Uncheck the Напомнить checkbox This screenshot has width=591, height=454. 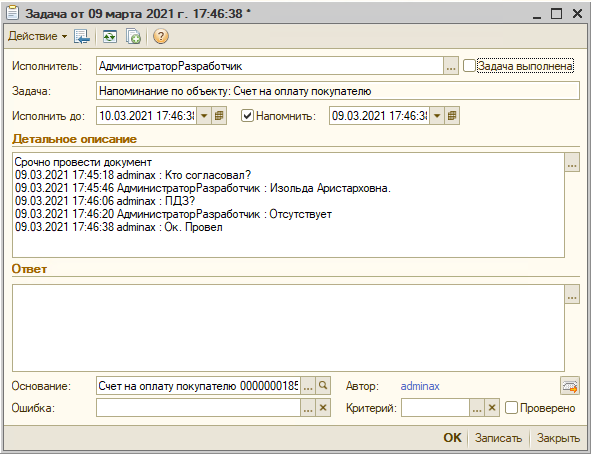247,116
